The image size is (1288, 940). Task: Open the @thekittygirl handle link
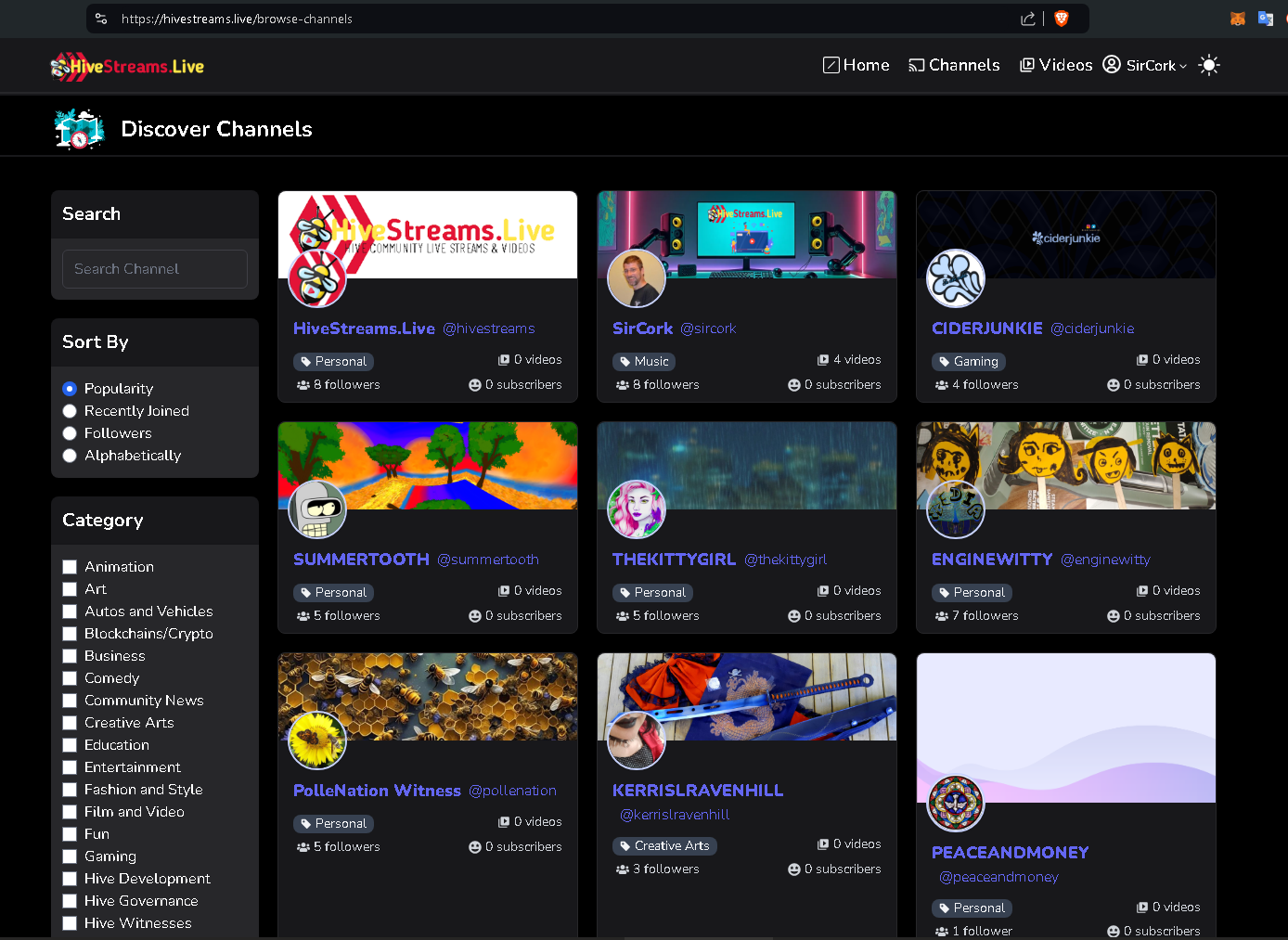pyautogui.click(x=785, y=560)
